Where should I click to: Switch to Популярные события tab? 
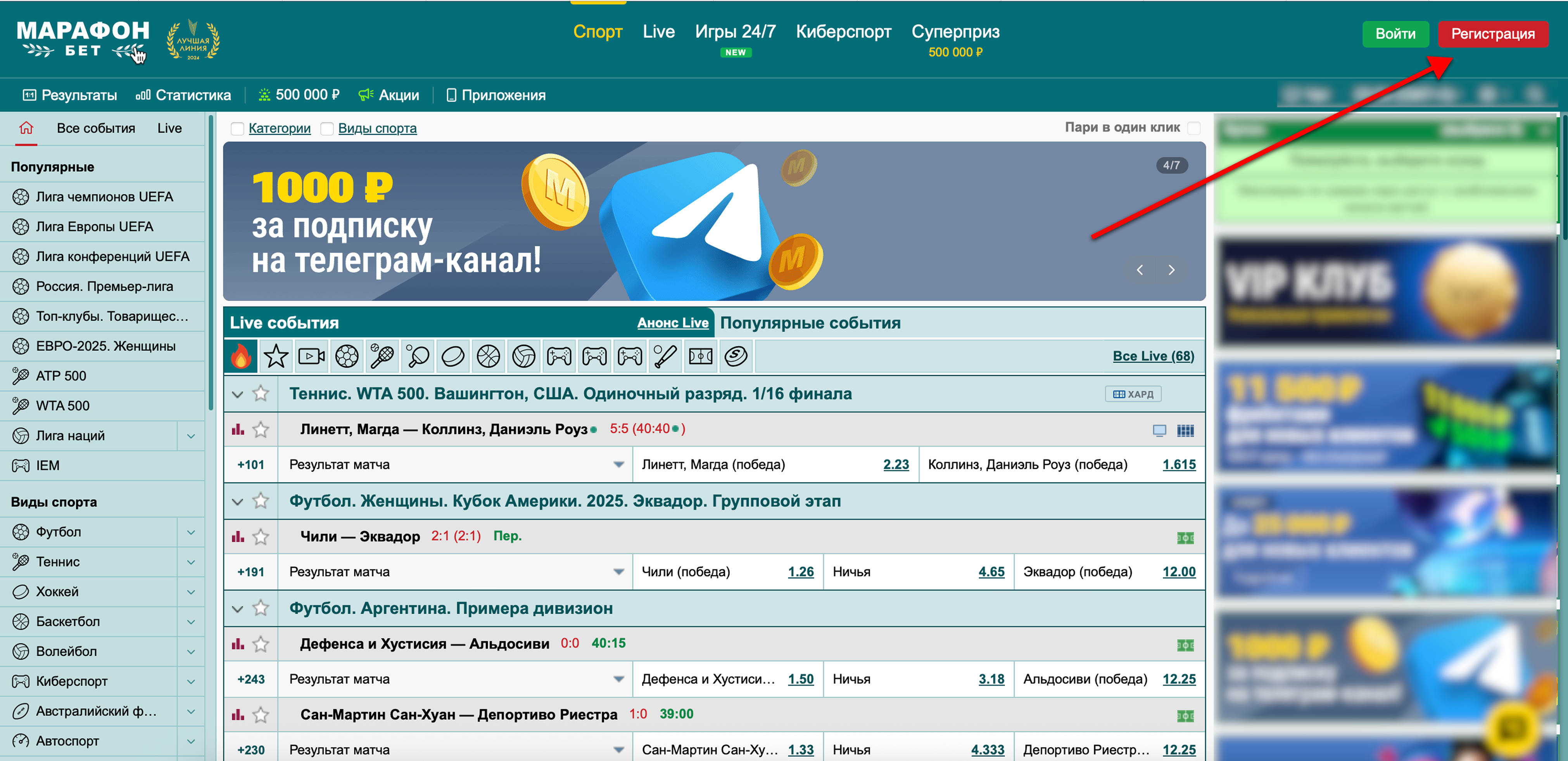point(810,323)
